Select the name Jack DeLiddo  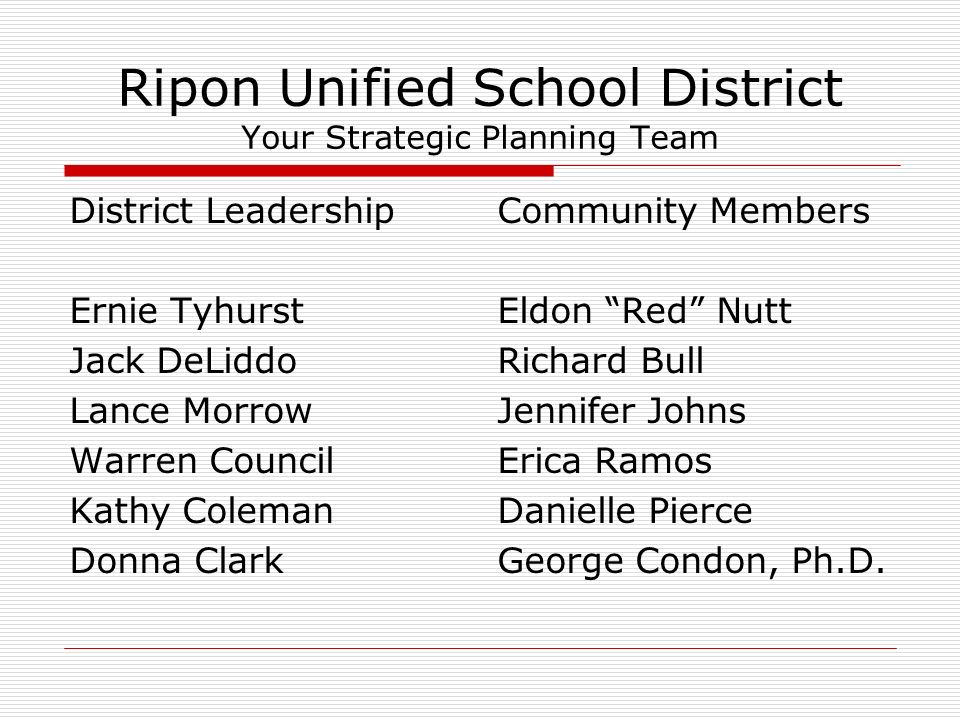(184, 361)
